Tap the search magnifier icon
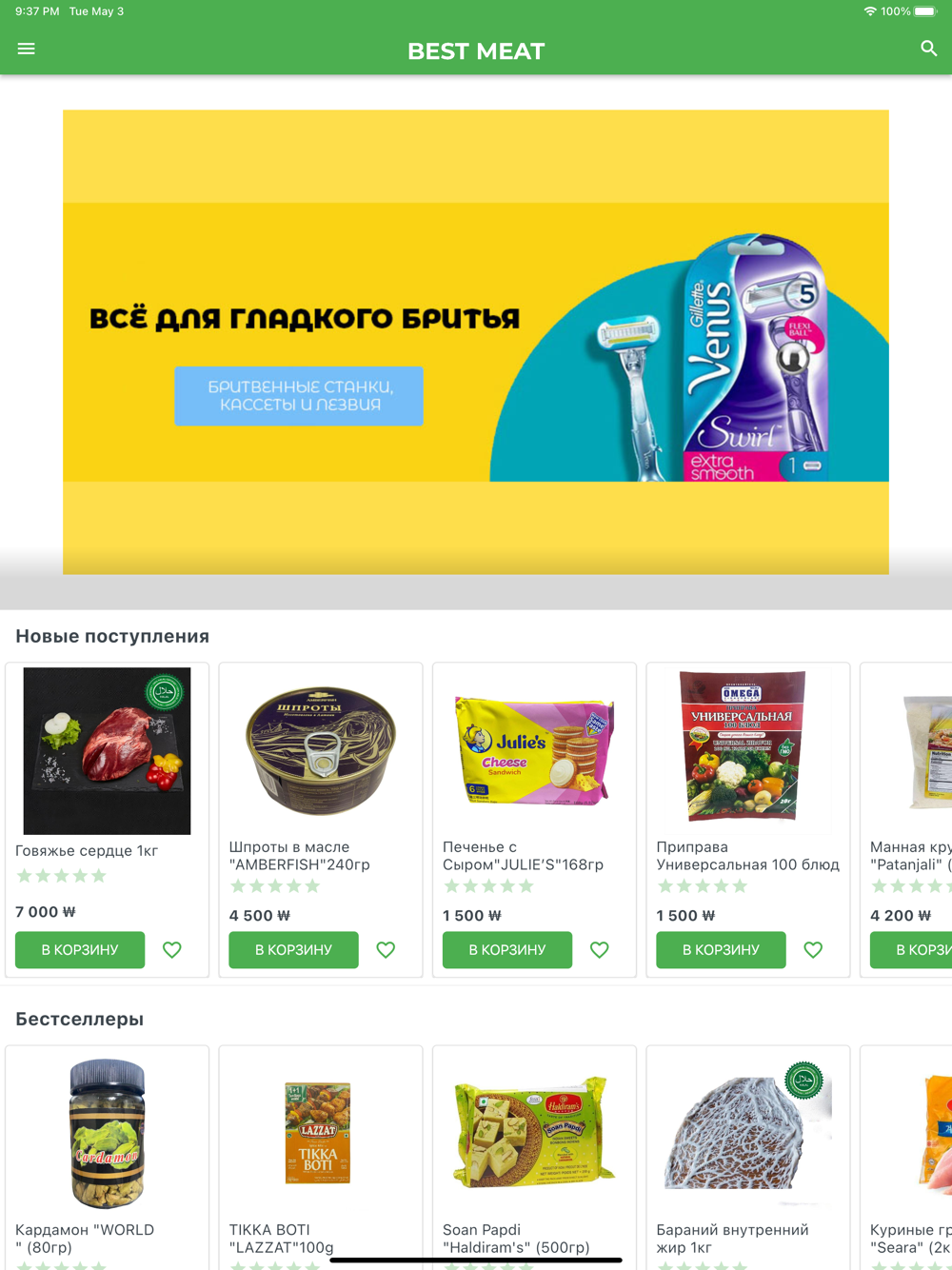The image size is (952, 1270). pyautogui.click(x=928, y=49)
